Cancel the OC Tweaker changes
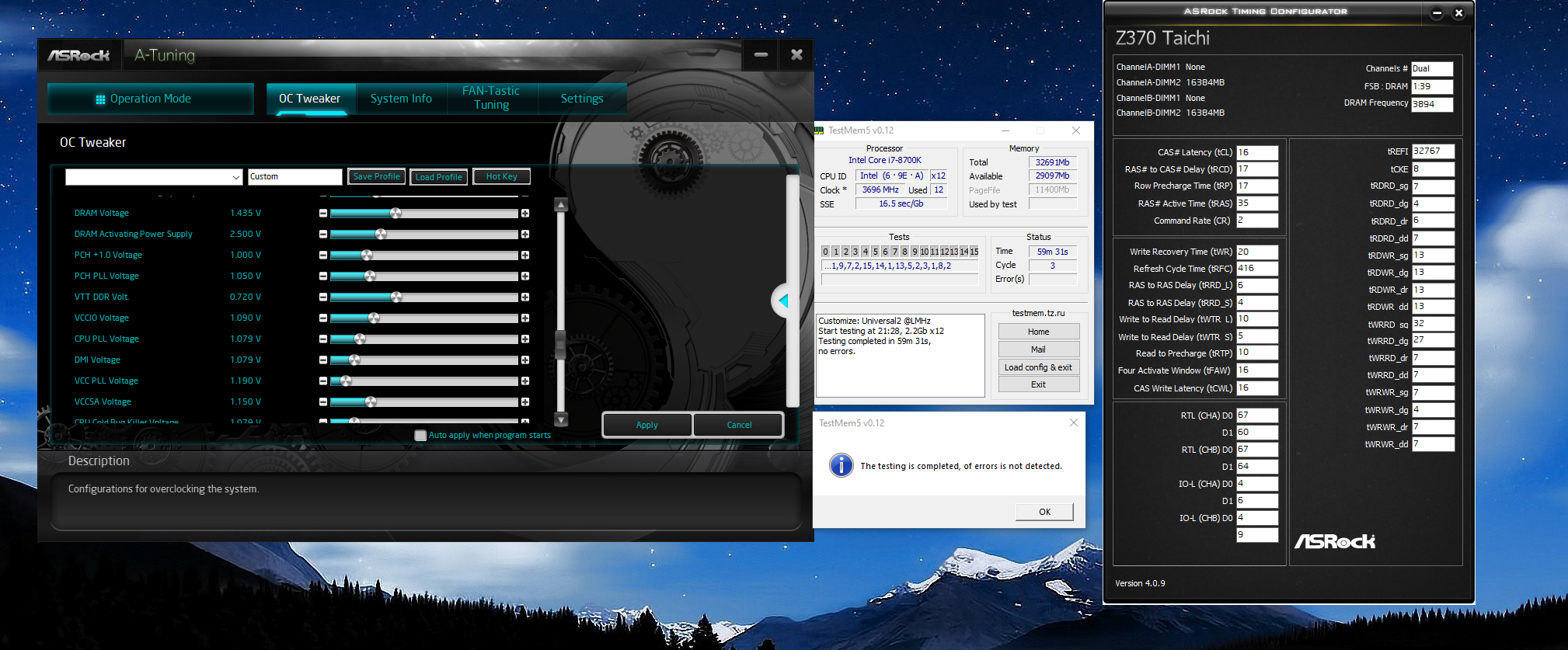The width and height of the screenshot is (1568, 650). click(x=739, y=425)
